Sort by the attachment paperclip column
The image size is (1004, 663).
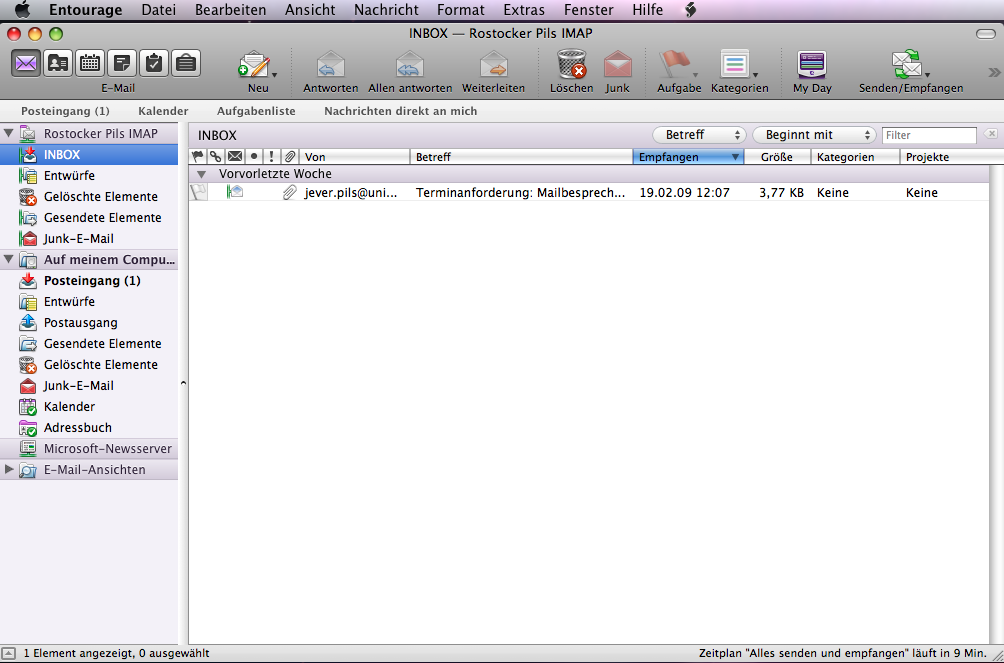tap(290, 157)
